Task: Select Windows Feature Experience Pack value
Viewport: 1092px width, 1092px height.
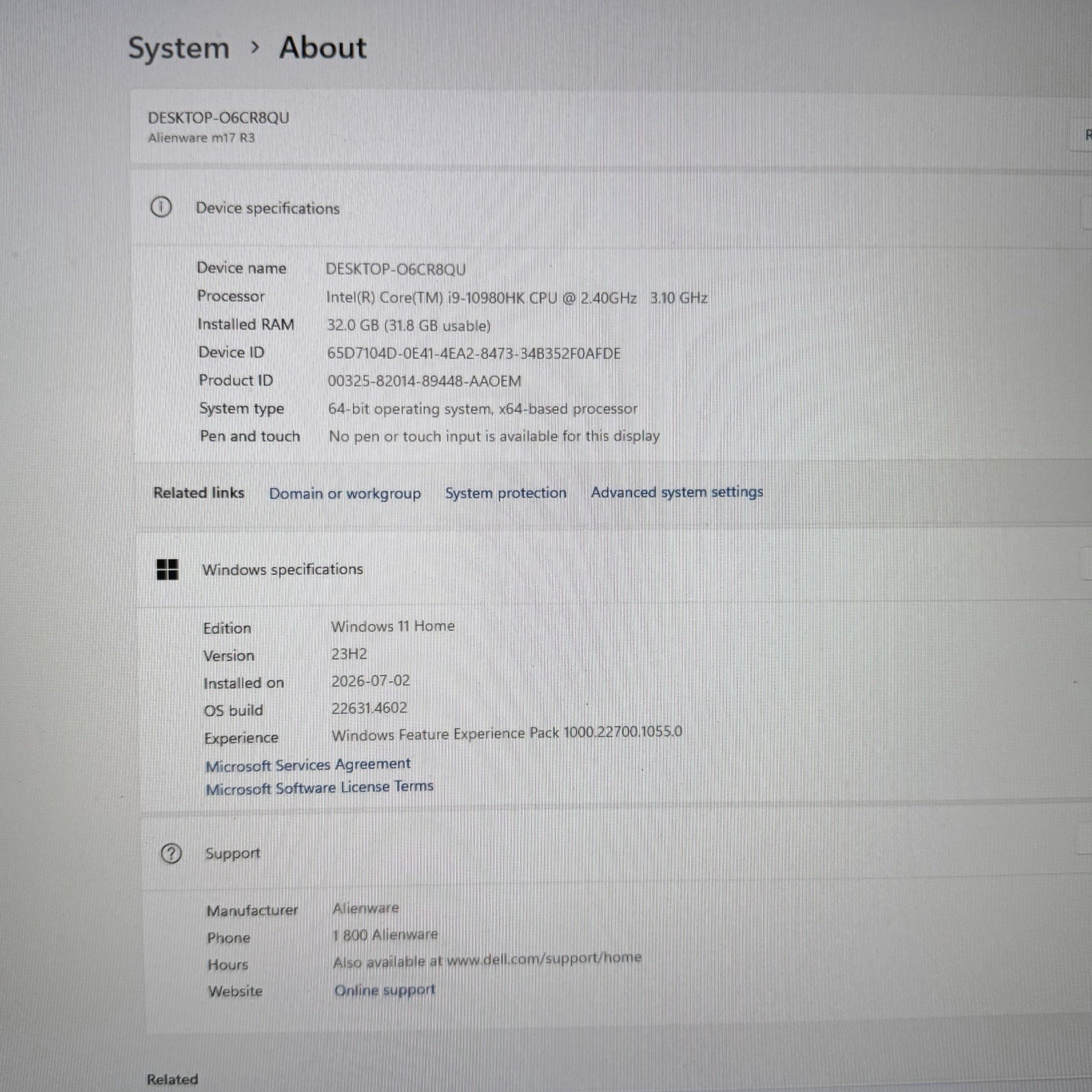Action: click(x=507, y=734)
